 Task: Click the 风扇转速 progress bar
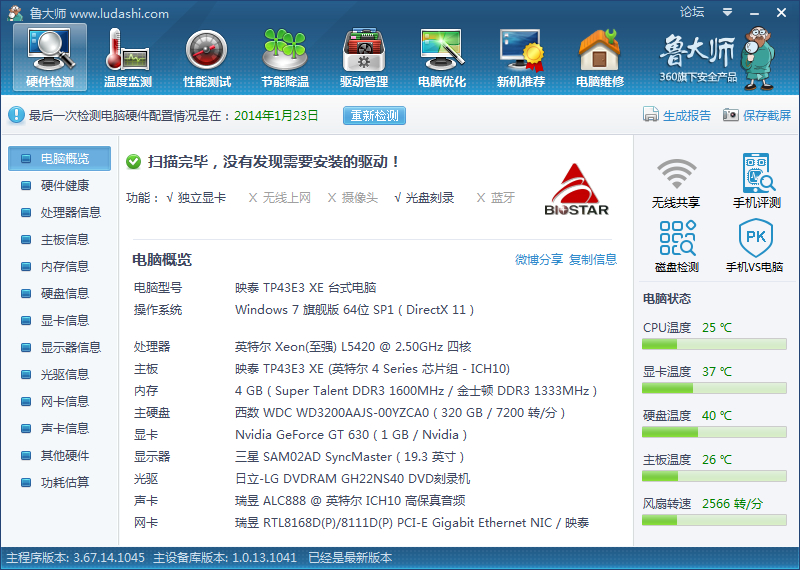coord(714,520)
